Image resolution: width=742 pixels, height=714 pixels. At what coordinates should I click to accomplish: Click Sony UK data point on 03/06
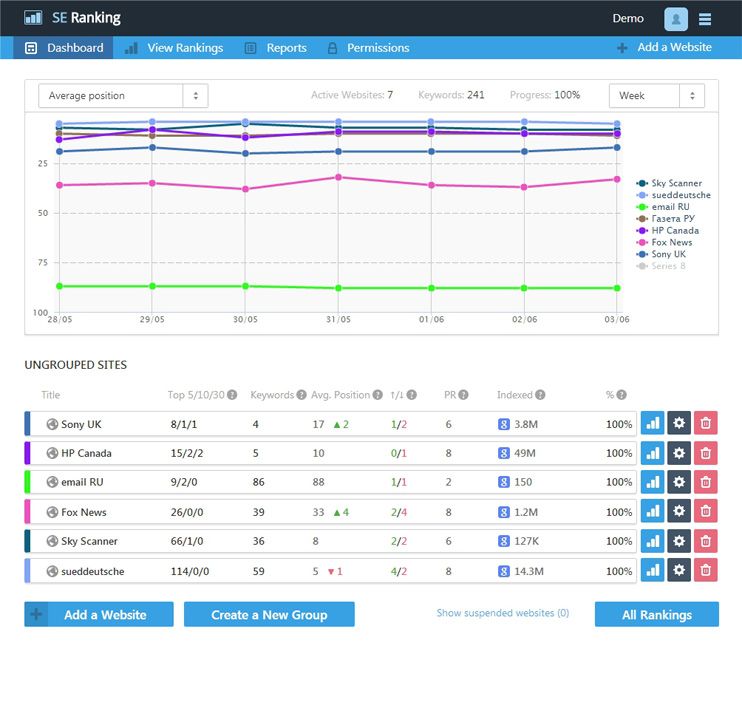[617, 147]
